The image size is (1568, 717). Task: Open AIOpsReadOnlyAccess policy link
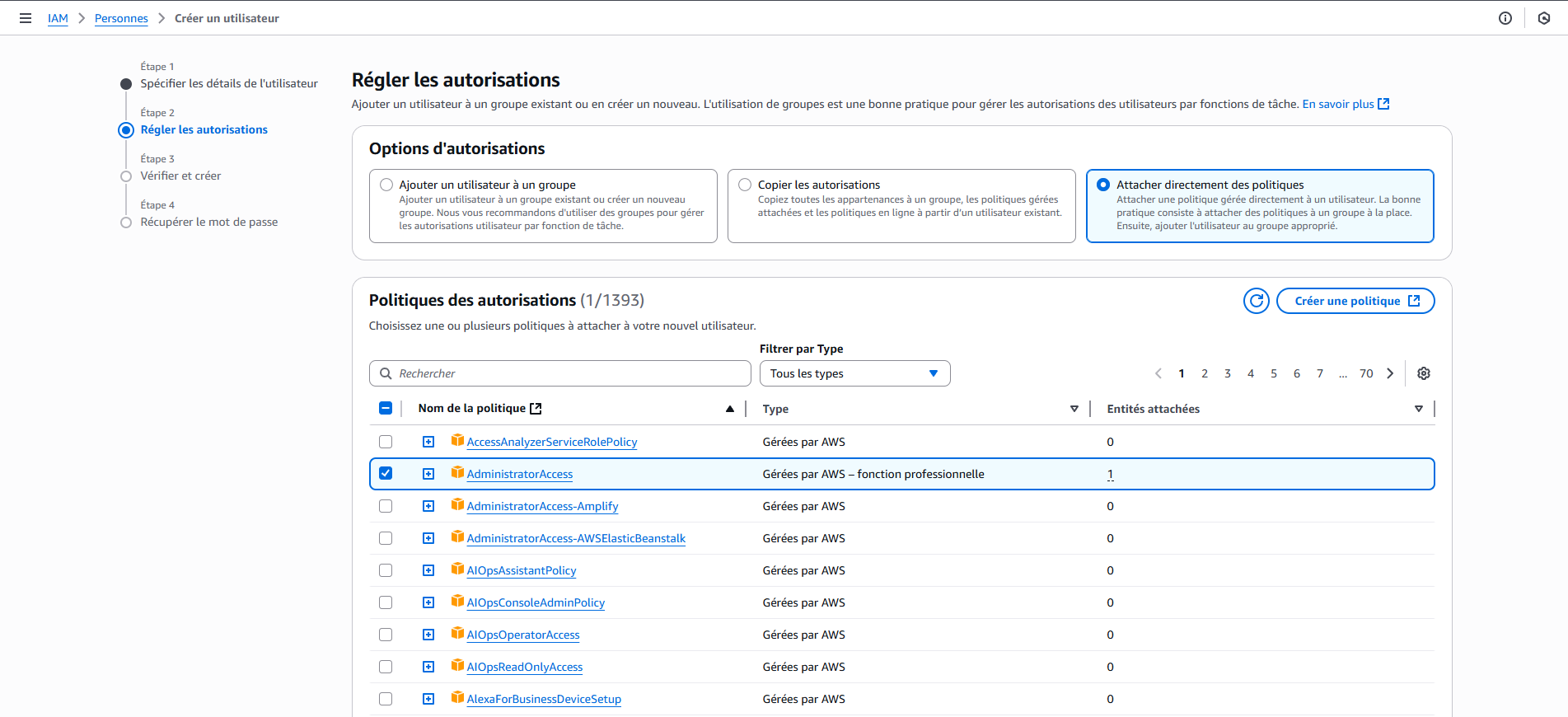[525, 667]
